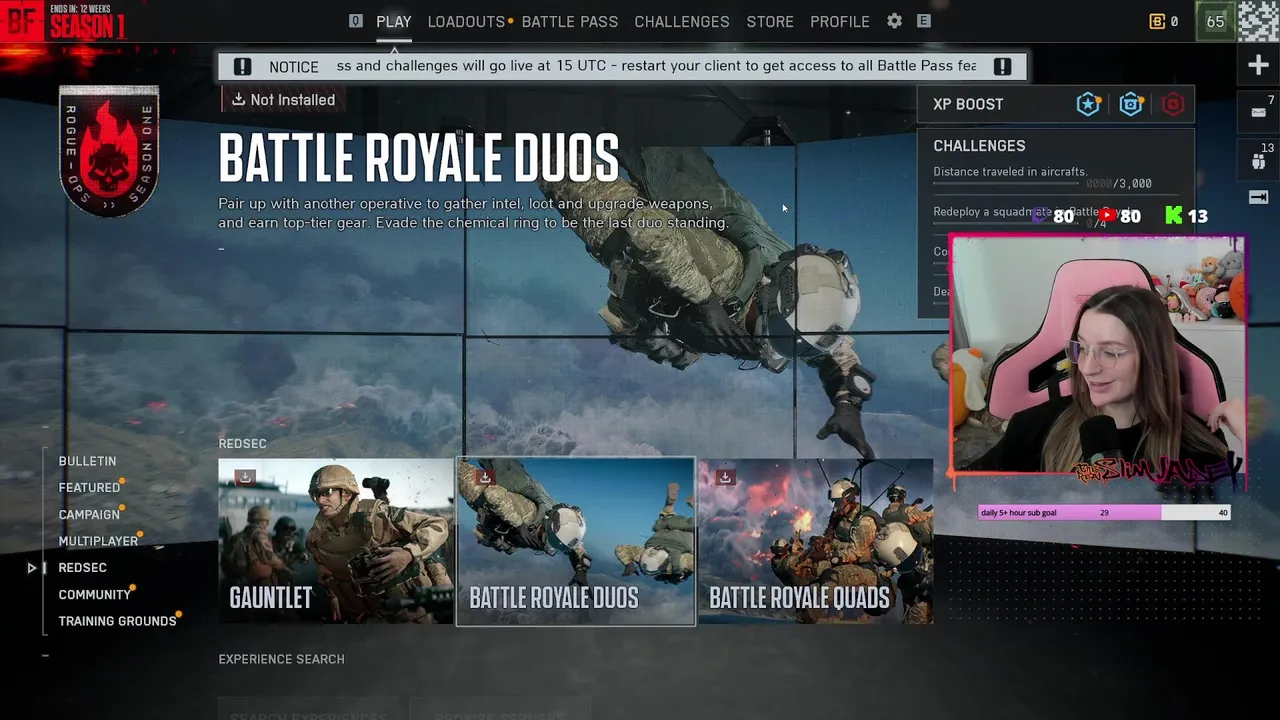Go to the CHALLENGES tab

coord(682,21)
